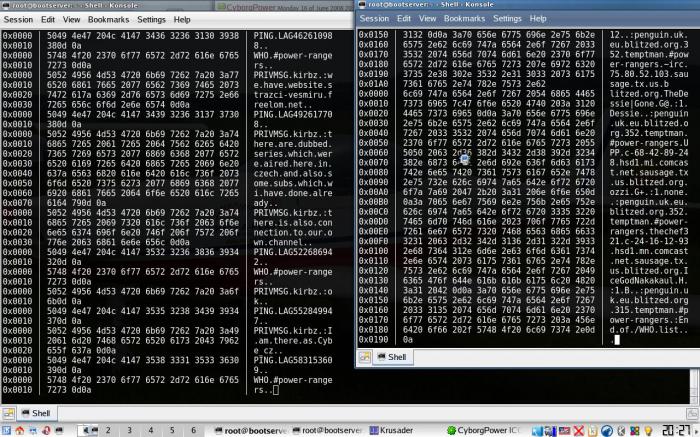Click text PING.LAG58315360 in left terminal
Screen dimensions: 700x437
pos(293,360)
